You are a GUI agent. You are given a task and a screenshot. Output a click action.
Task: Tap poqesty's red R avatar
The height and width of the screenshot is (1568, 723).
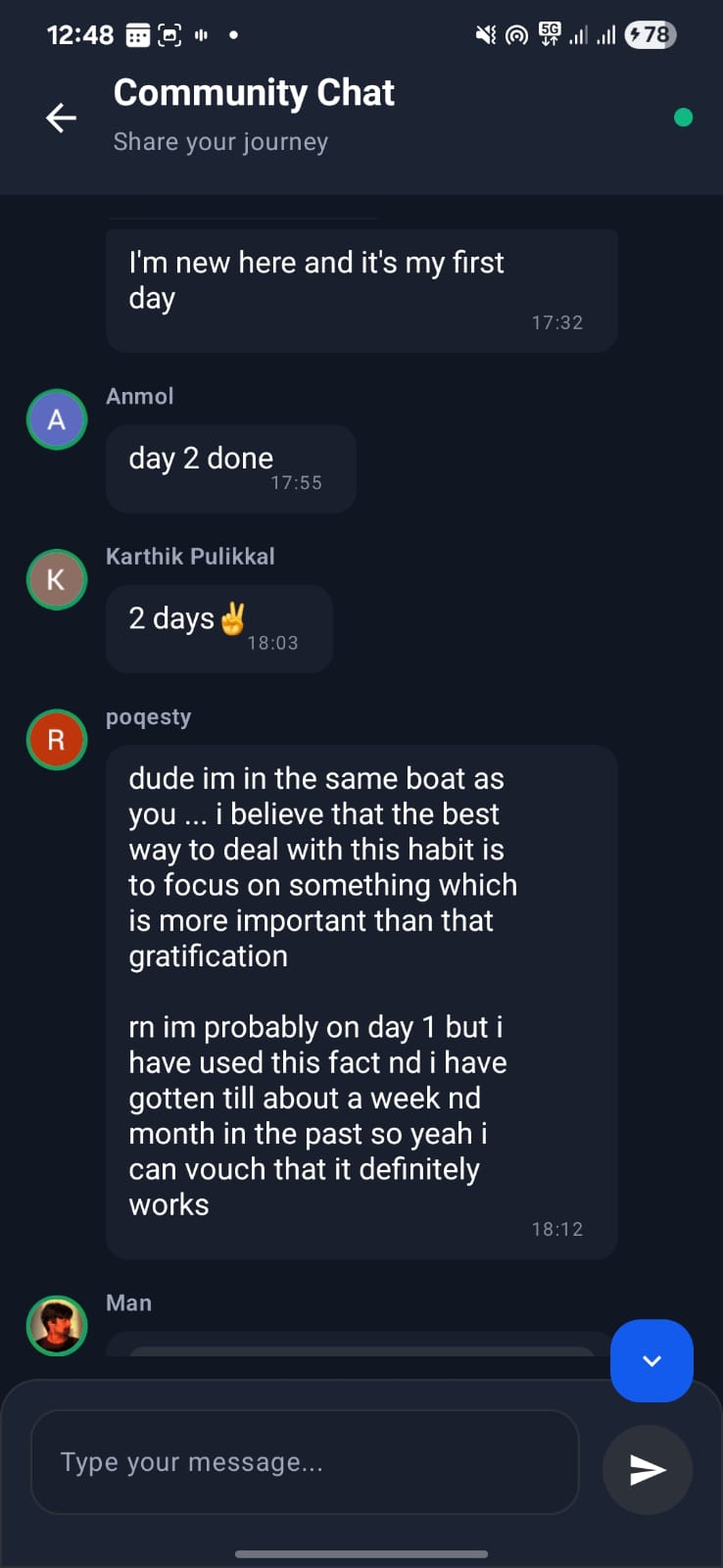pos(57,739)
